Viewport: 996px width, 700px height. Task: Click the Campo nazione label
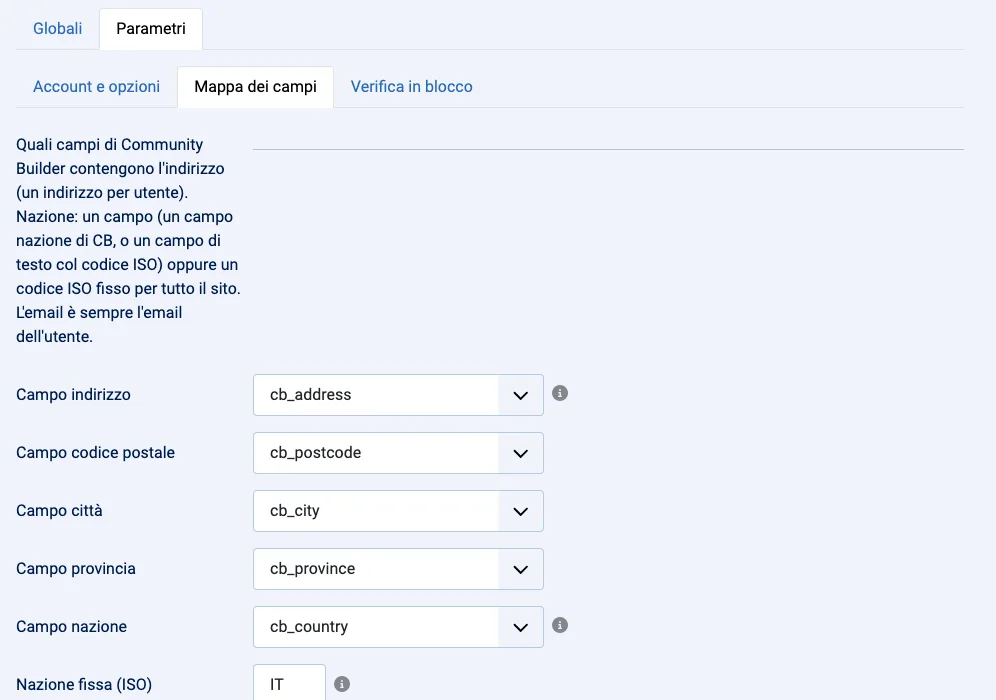71,626
